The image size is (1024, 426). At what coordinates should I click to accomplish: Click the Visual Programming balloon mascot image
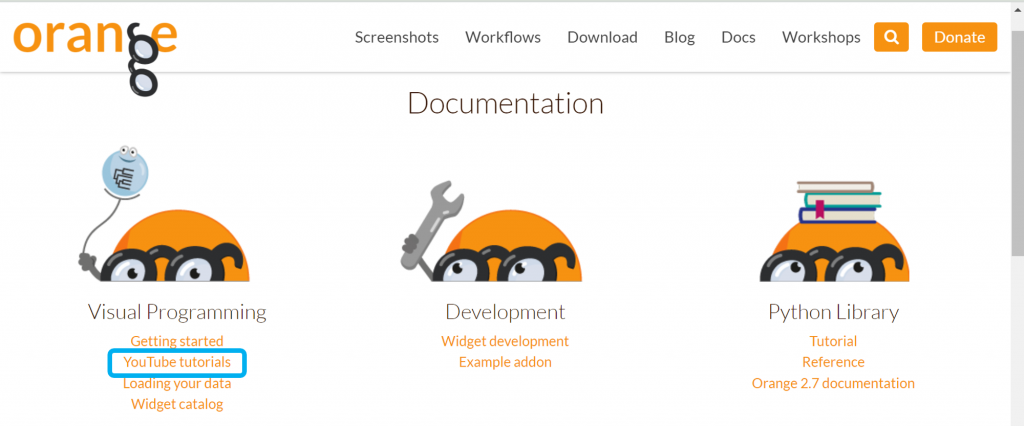164,214
